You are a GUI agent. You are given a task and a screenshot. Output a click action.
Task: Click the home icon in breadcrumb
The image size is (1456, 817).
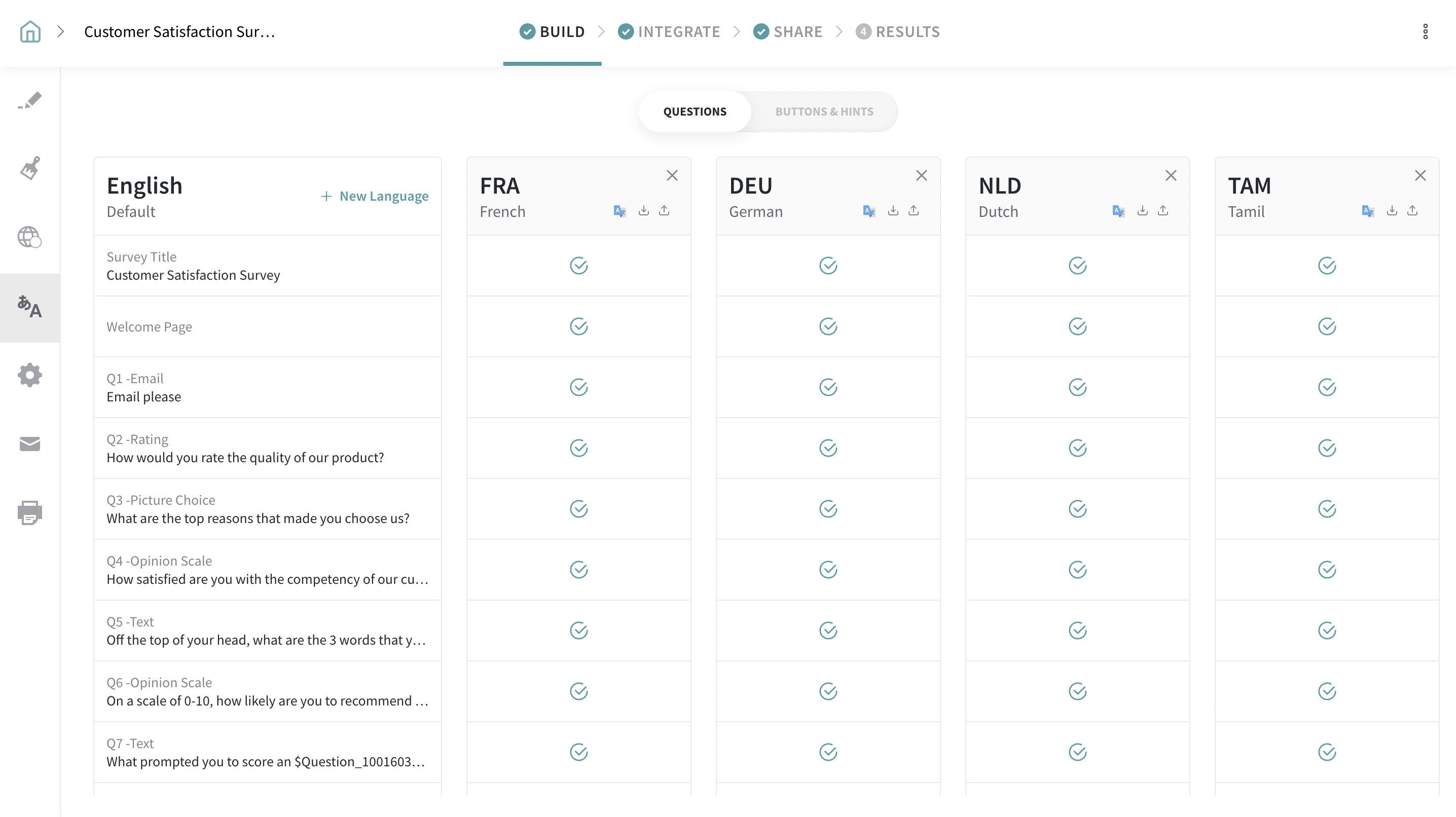coord(30,31)
